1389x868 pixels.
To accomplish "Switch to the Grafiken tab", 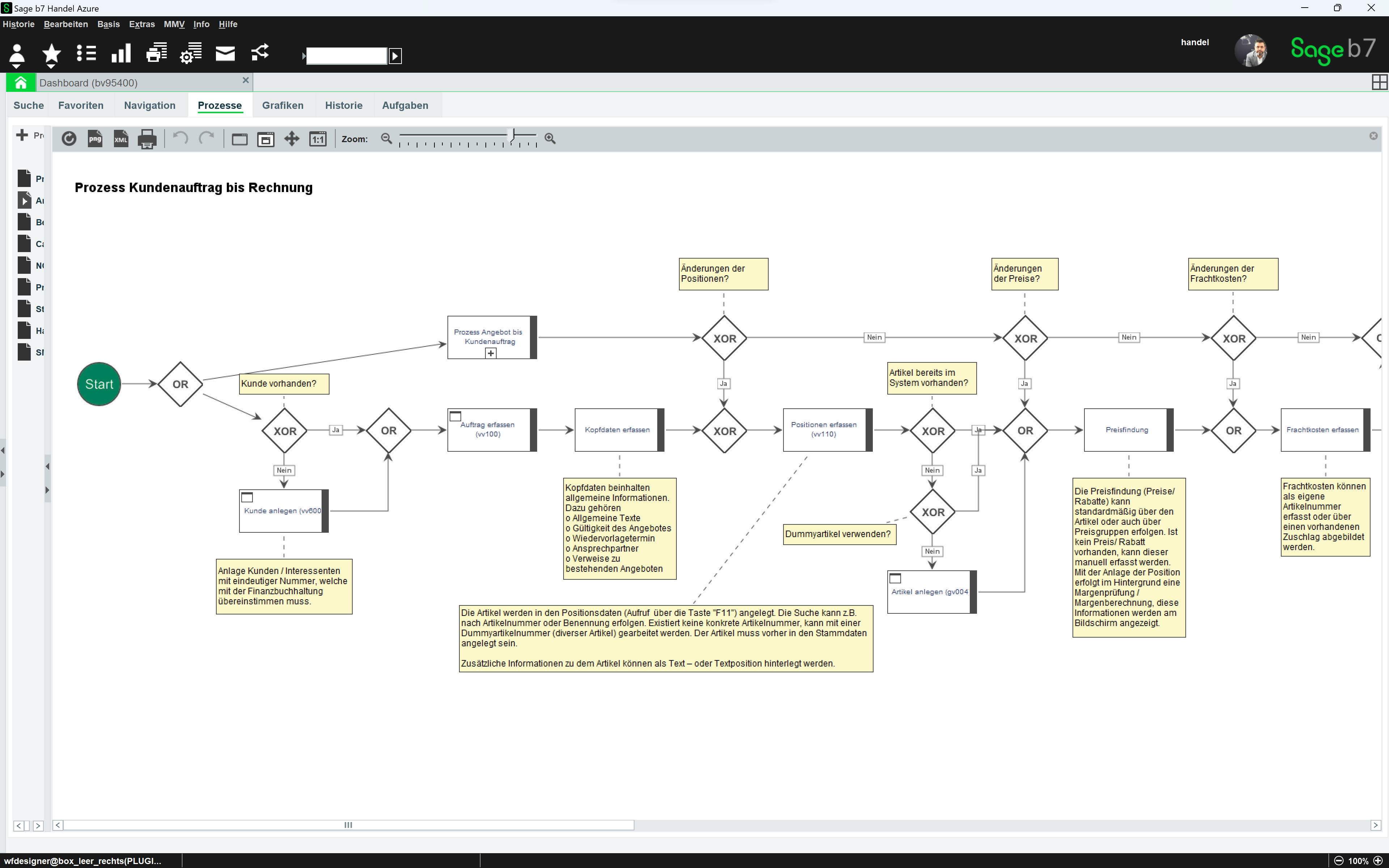I will point(283,105).
